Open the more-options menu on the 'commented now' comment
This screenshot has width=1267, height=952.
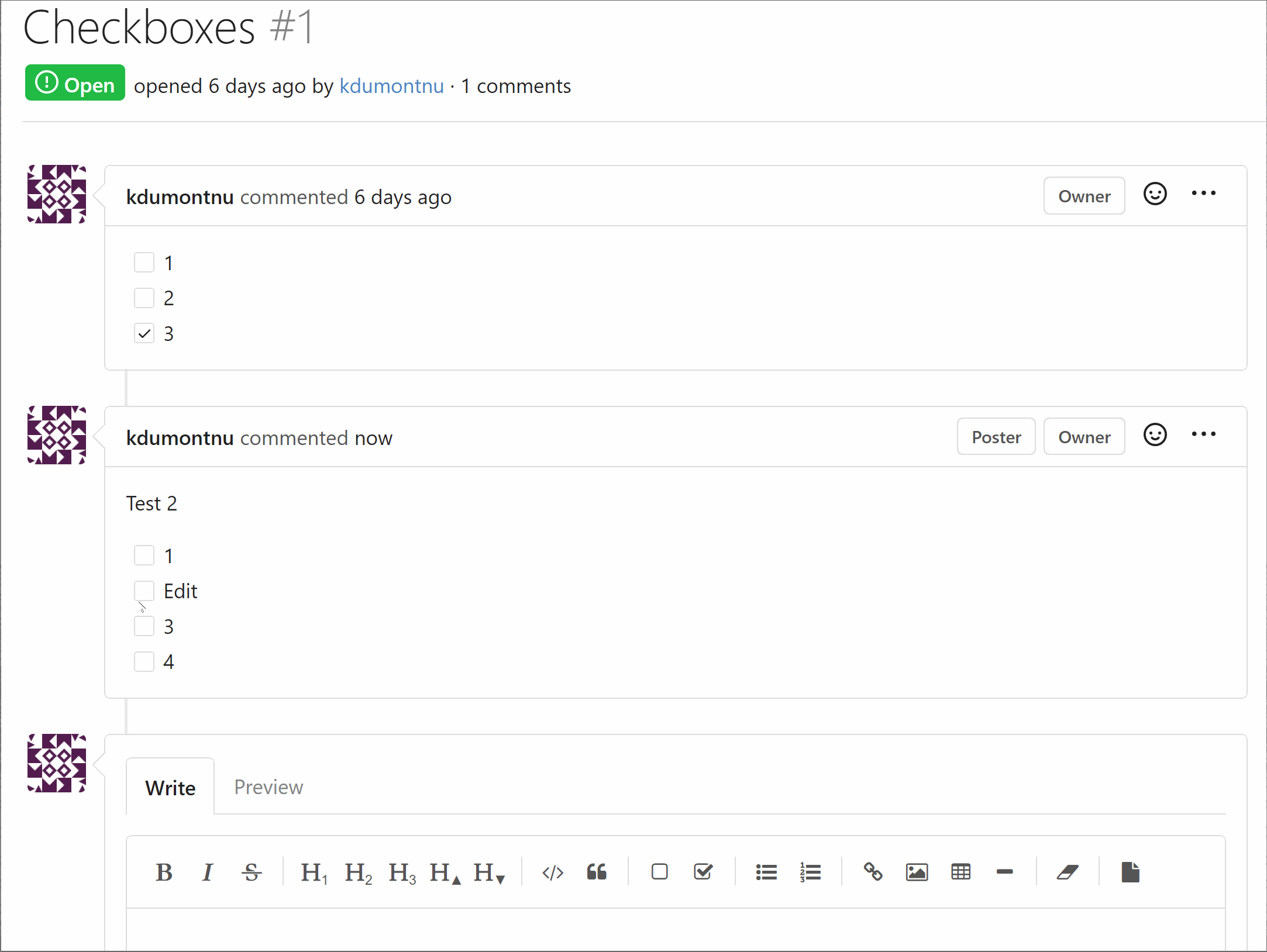(1204, 434)
